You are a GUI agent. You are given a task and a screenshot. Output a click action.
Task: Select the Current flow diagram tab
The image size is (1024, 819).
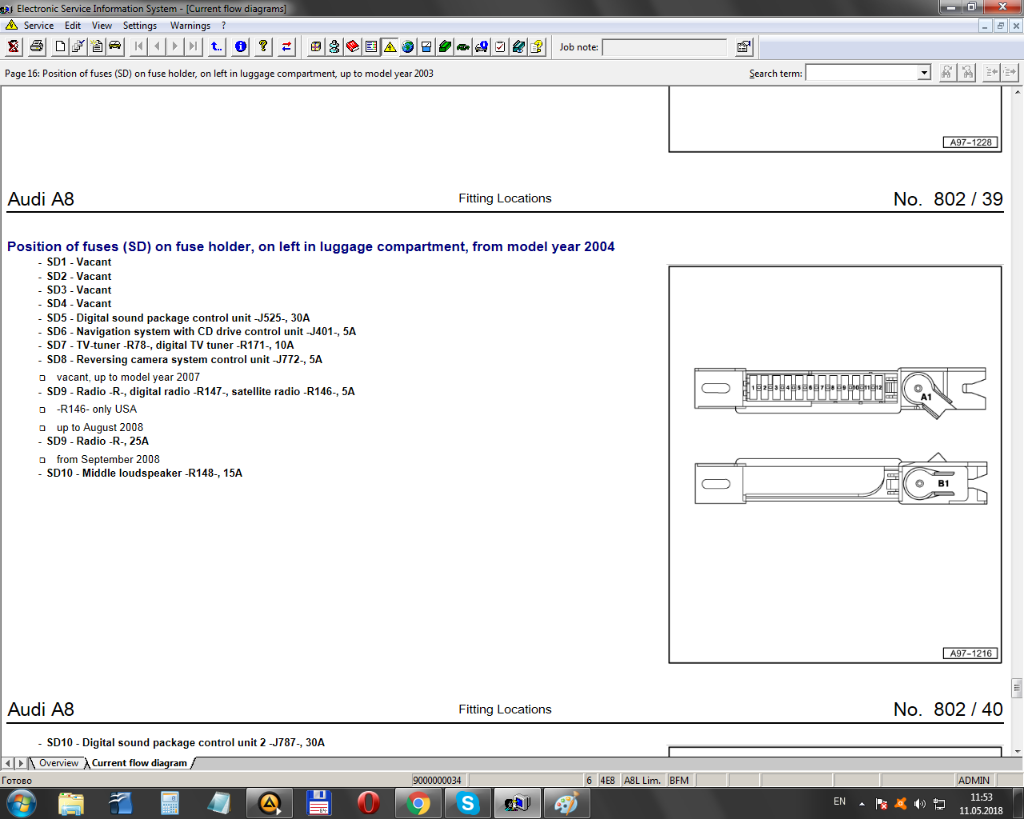pos(139,763)
